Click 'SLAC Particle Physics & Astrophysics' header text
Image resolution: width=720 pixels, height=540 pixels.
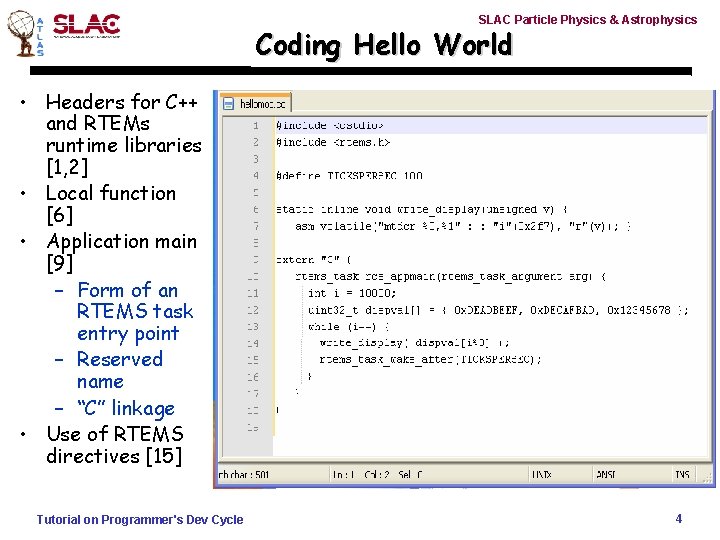(x=588, y=20)
